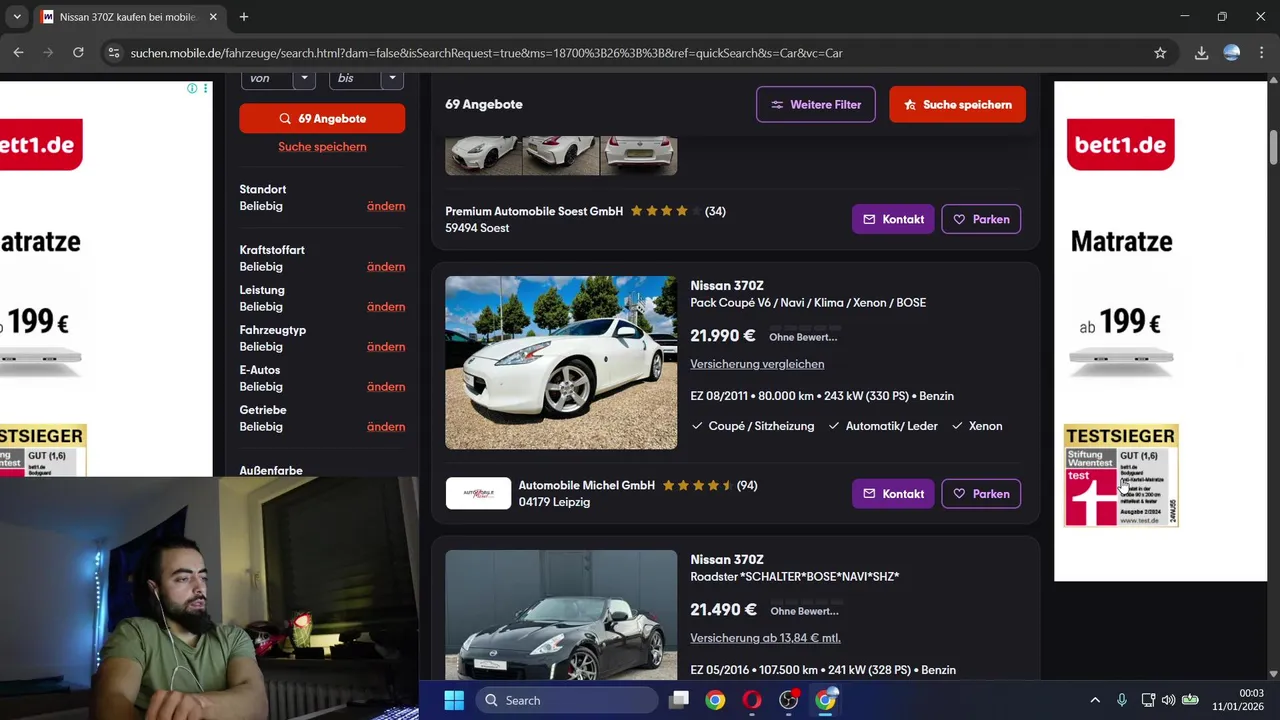Open Chrome three-dot menu

tap(1261, 53)
